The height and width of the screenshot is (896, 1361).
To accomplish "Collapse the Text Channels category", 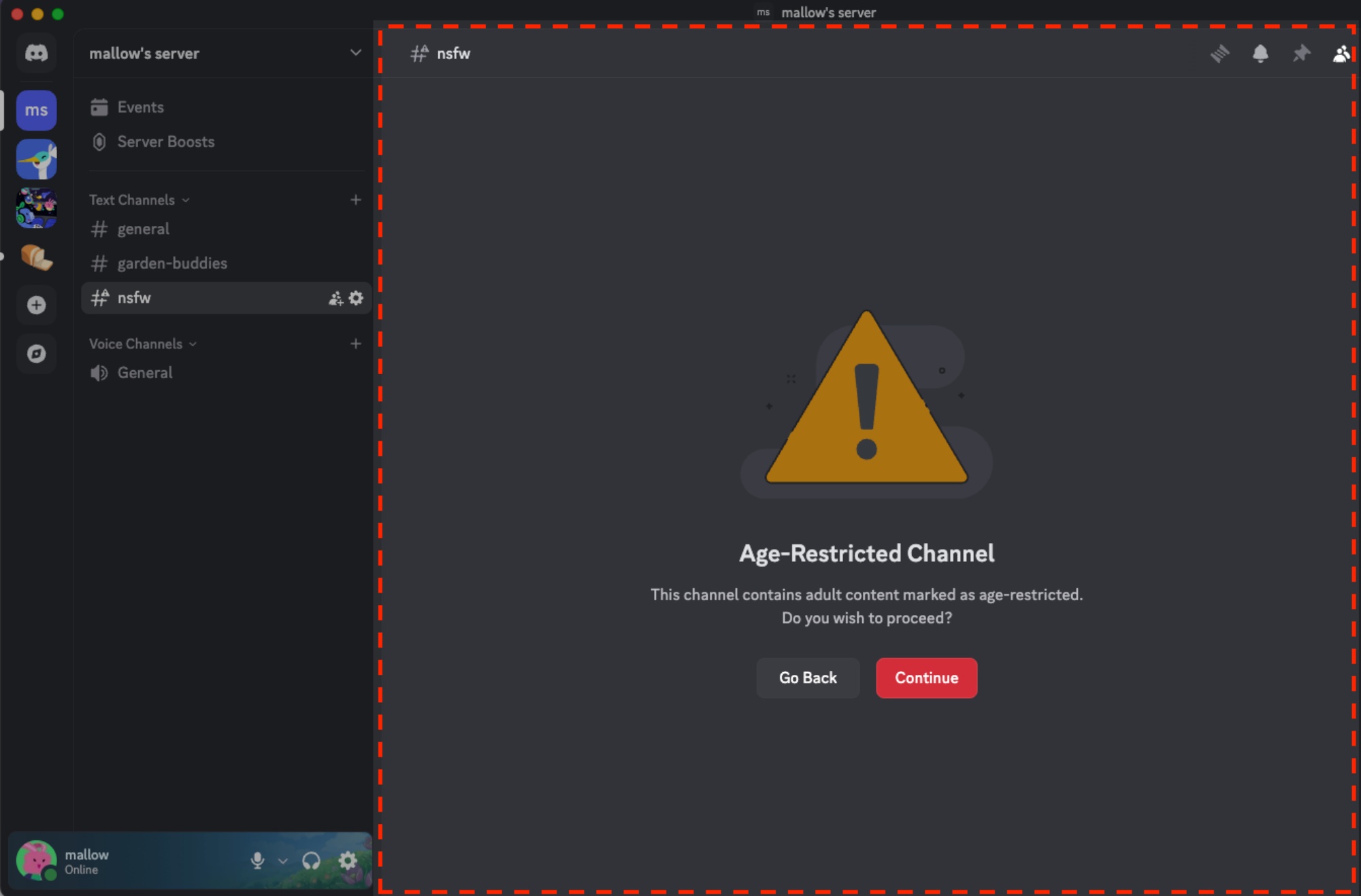I will click(x=132, y=200).
